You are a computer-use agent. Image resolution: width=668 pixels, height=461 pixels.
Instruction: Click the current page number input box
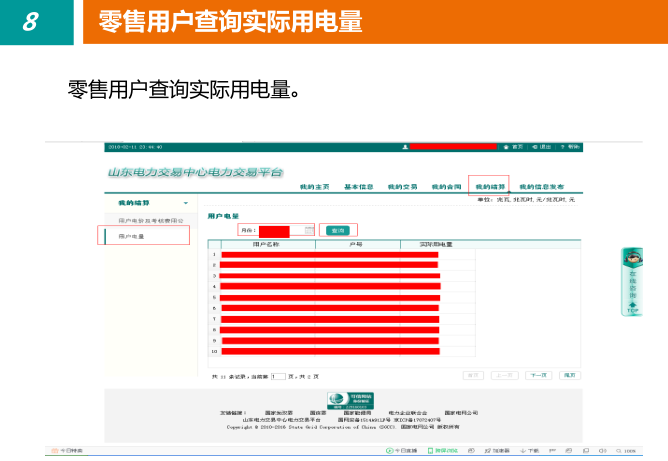[278, 376]
